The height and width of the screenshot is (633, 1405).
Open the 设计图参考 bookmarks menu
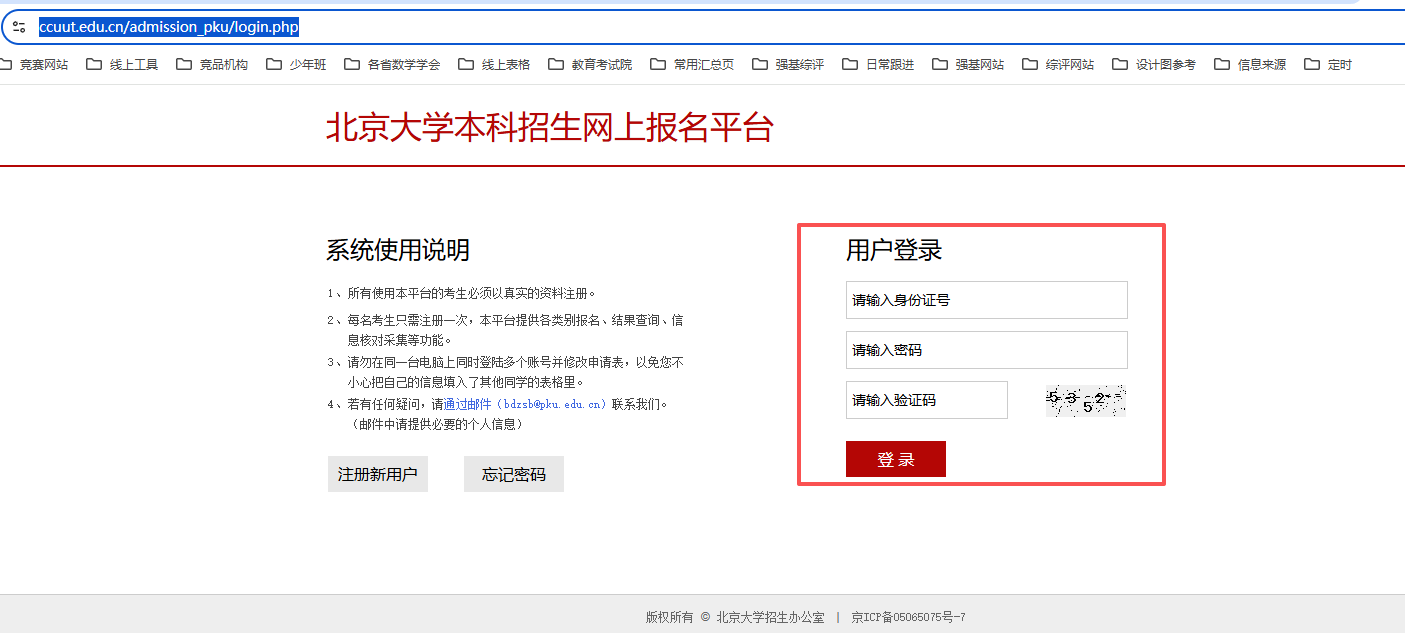coord(1154,65)
